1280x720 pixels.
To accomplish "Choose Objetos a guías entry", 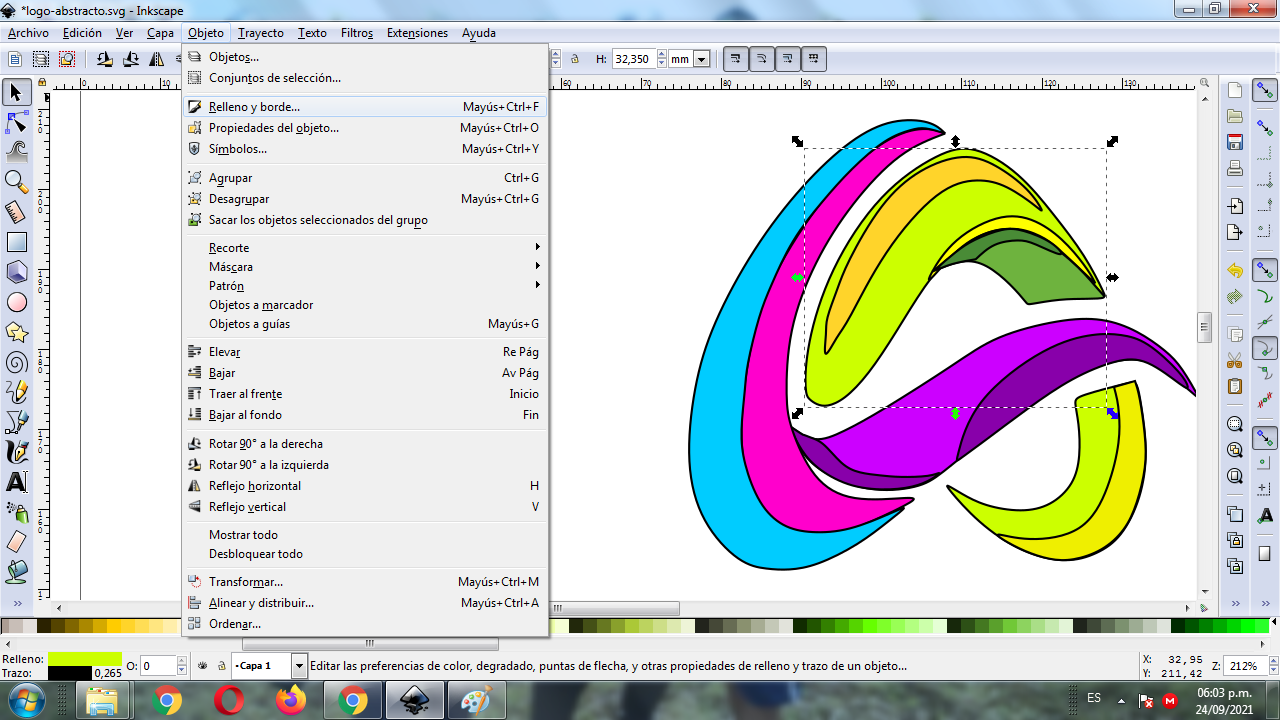I will pyautogui.click(x=364, y=324).
